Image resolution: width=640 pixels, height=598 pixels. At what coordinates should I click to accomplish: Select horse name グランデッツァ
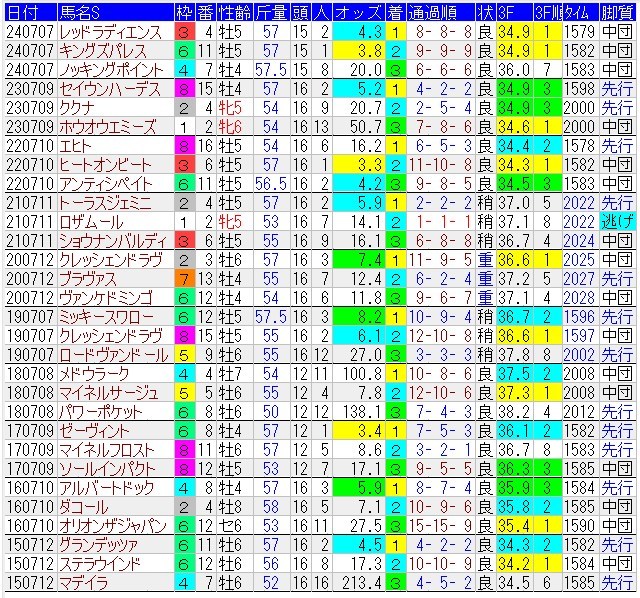coord(98,545)
